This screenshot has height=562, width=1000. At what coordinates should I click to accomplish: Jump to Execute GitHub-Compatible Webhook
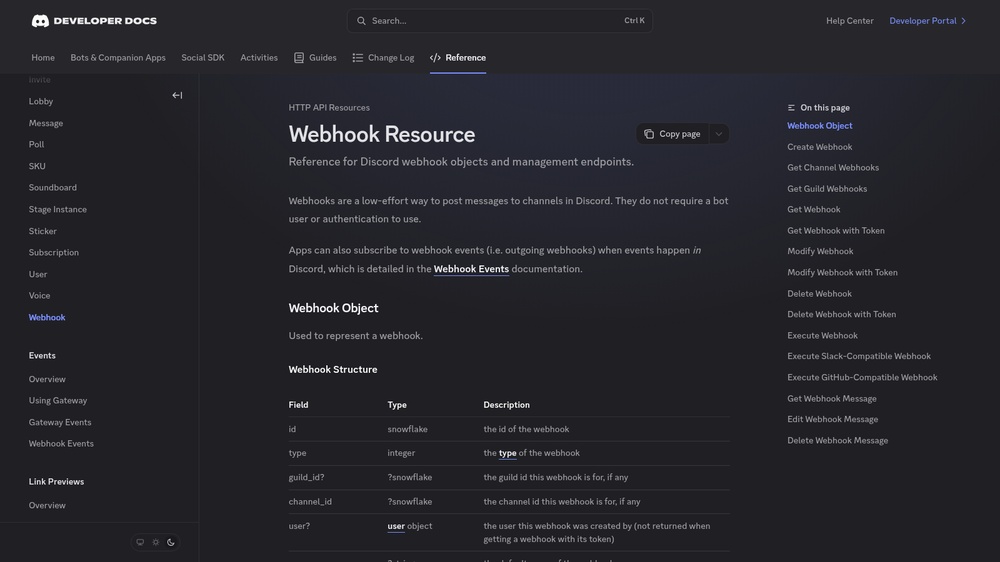862,378
